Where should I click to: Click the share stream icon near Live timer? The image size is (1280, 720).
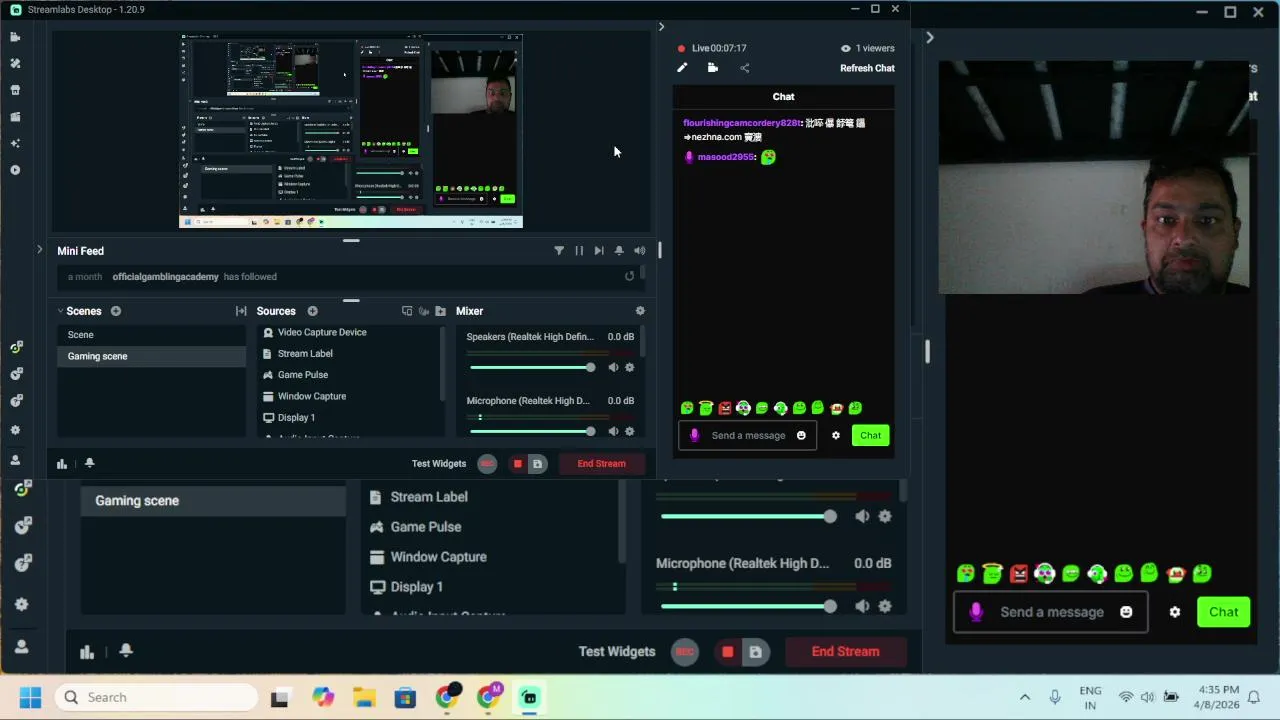click(744, 68)
